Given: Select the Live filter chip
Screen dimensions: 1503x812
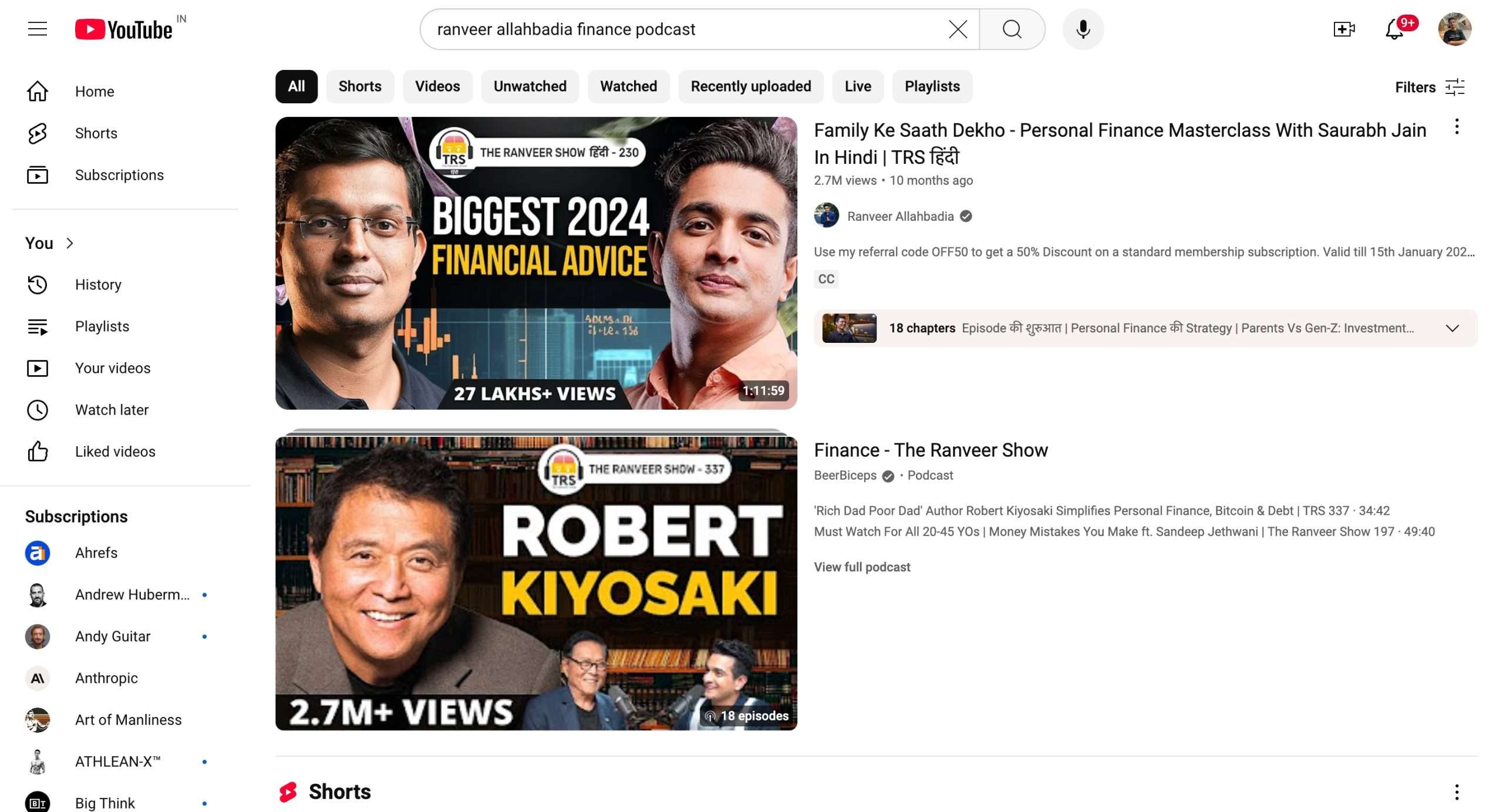Looking at the screenshot, I should coord(858,86).
